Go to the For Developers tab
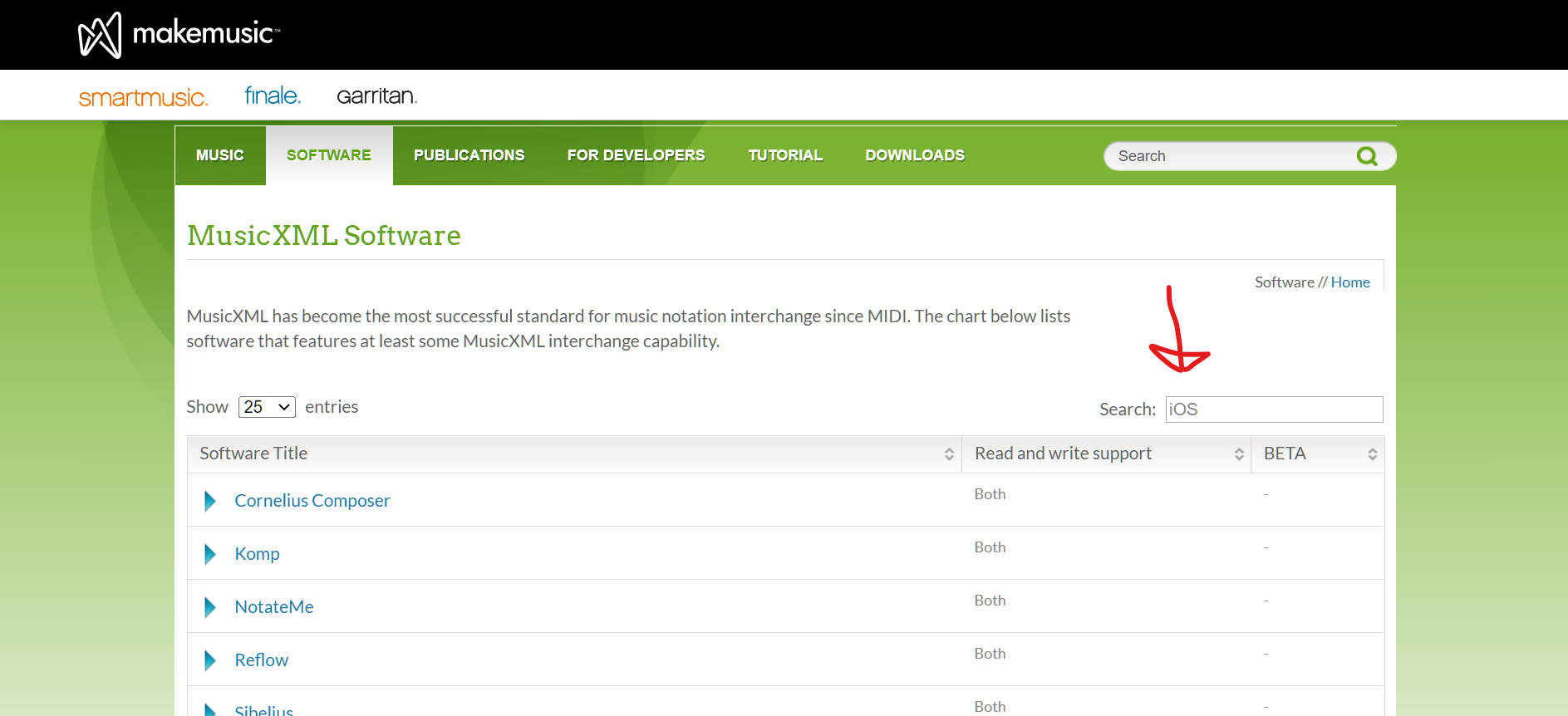 (636, 155)
